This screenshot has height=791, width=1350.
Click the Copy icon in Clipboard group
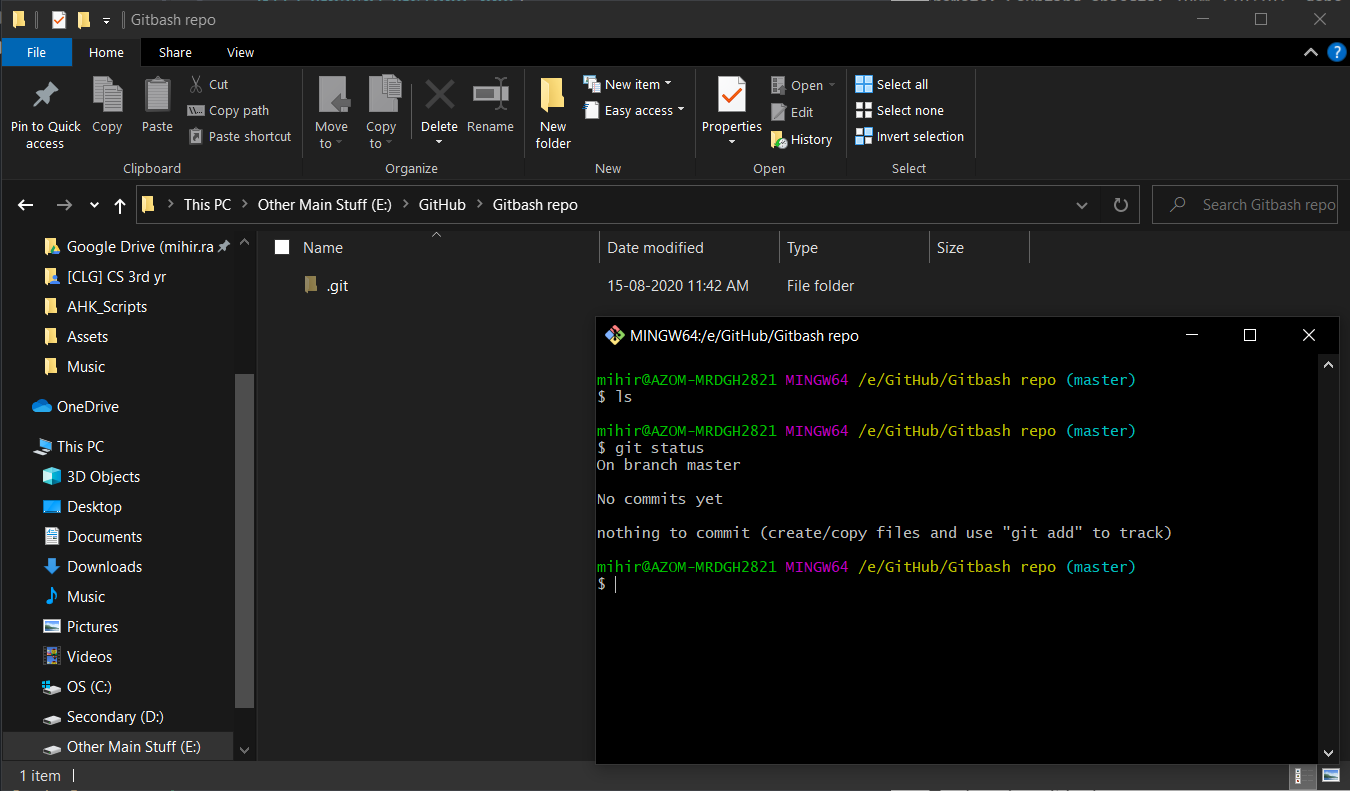point(107,95)
